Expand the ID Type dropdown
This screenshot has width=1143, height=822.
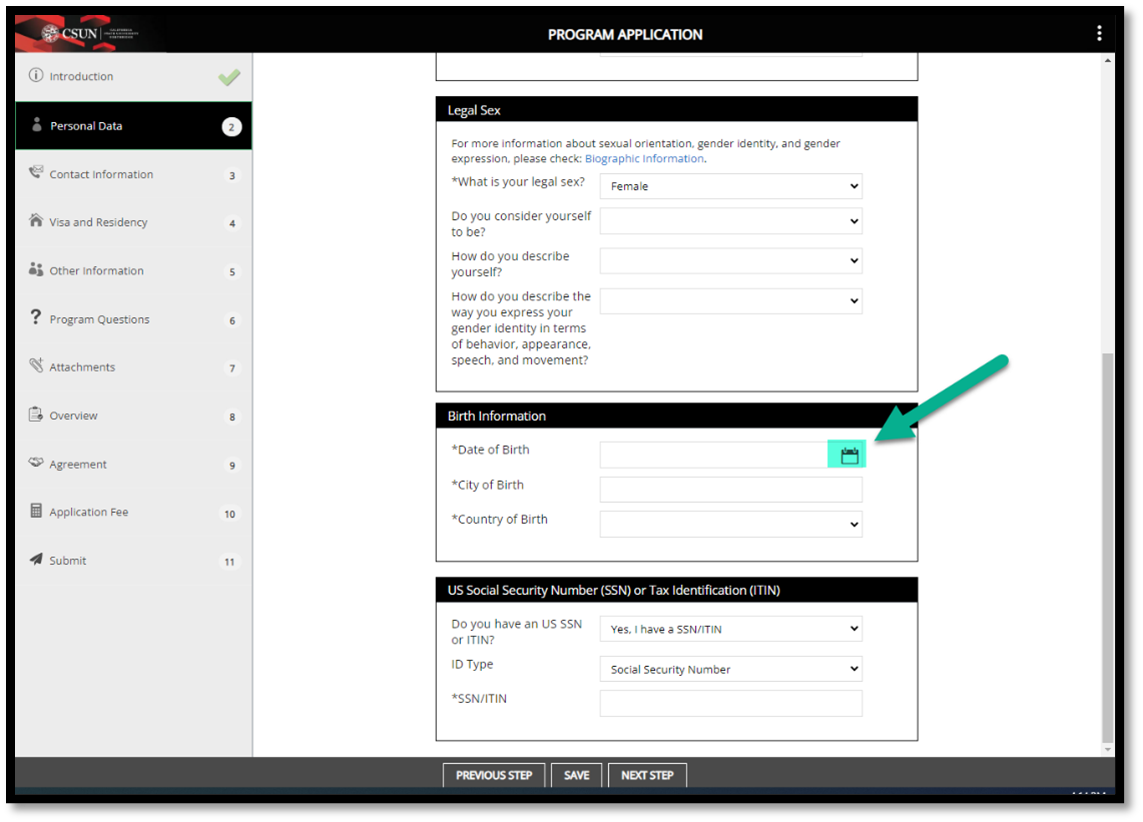click(x=730, y=669)
